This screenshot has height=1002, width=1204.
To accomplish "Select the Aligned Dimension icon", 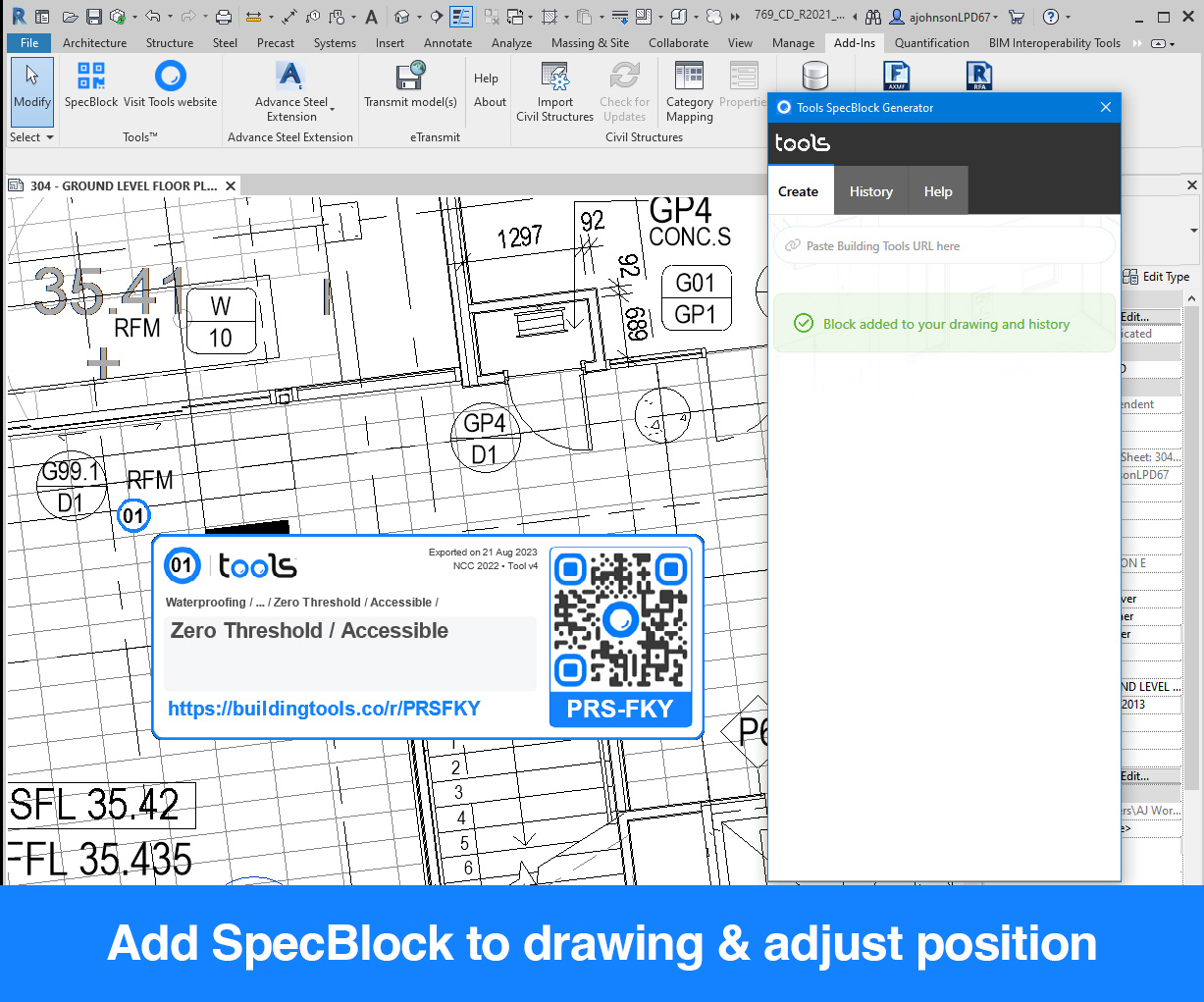I will pos(289,17).
